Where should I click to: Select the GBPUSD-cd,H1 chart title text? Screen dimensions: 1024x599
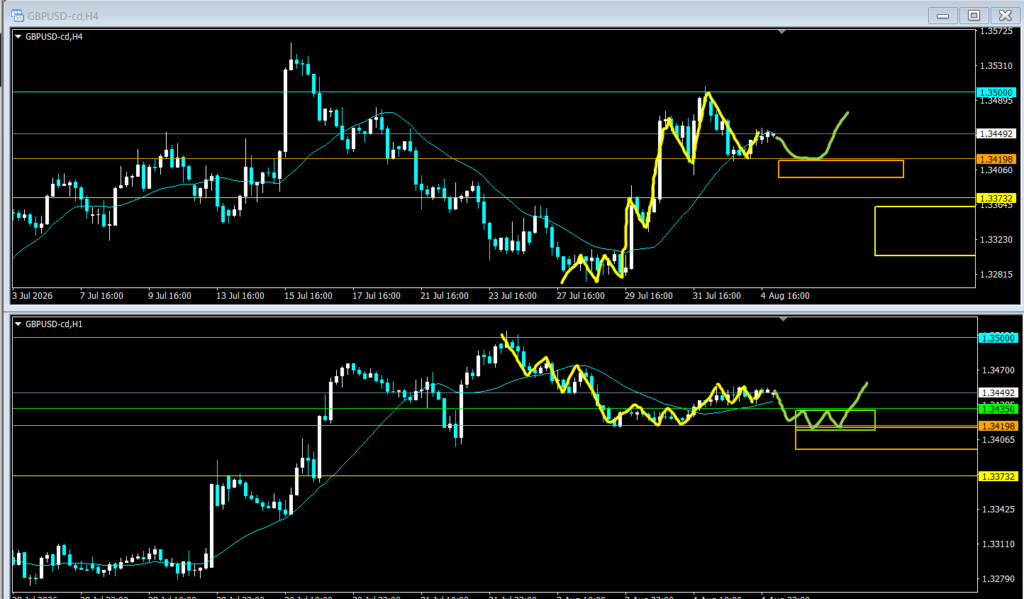tap(54, 324)
